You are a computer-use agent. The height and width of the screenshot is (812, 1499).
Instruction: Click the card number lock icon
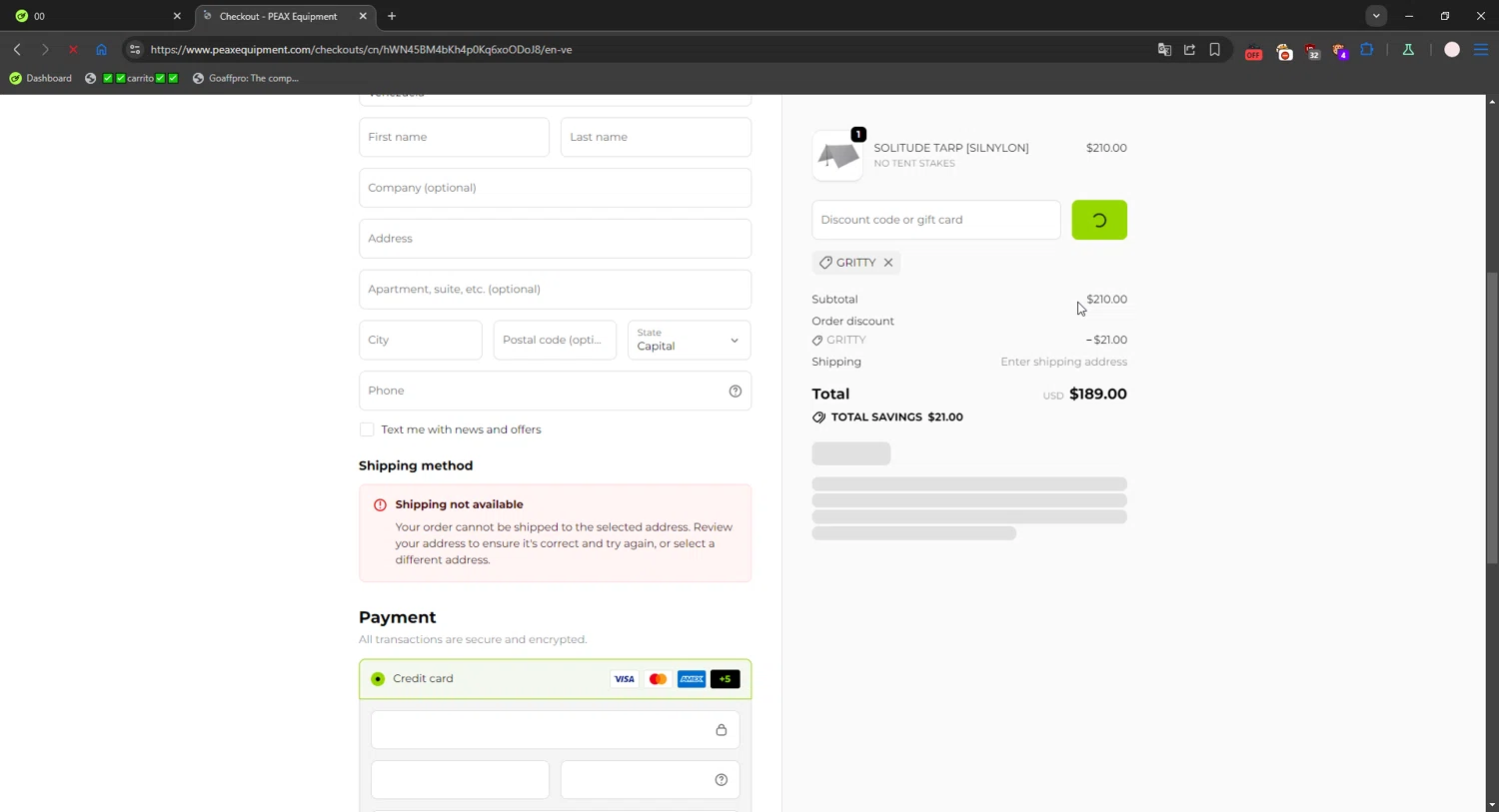(722, 730)
